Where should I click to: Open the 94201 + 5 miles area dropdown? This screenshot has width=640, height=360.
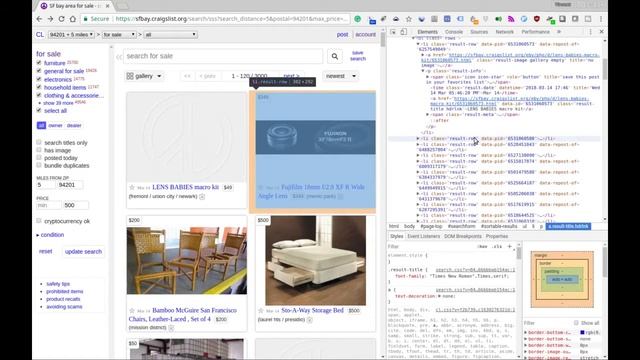click(71, 35)
